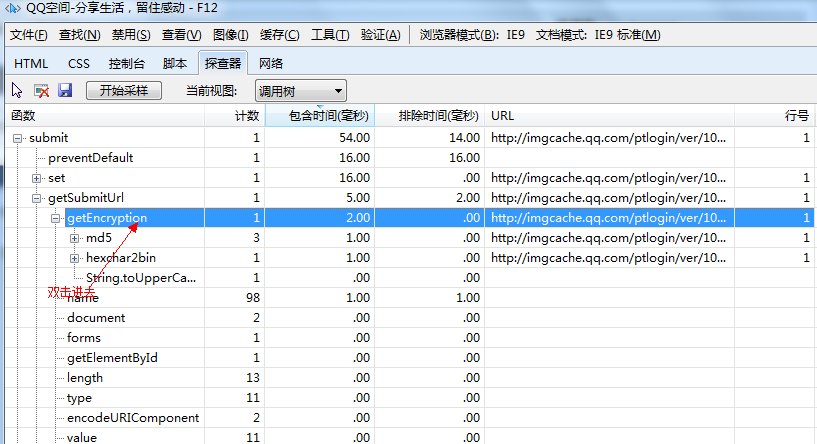Collapse the getSubmitUrl tree node
The image size is (817, 444).
click(x=36, y=199)
